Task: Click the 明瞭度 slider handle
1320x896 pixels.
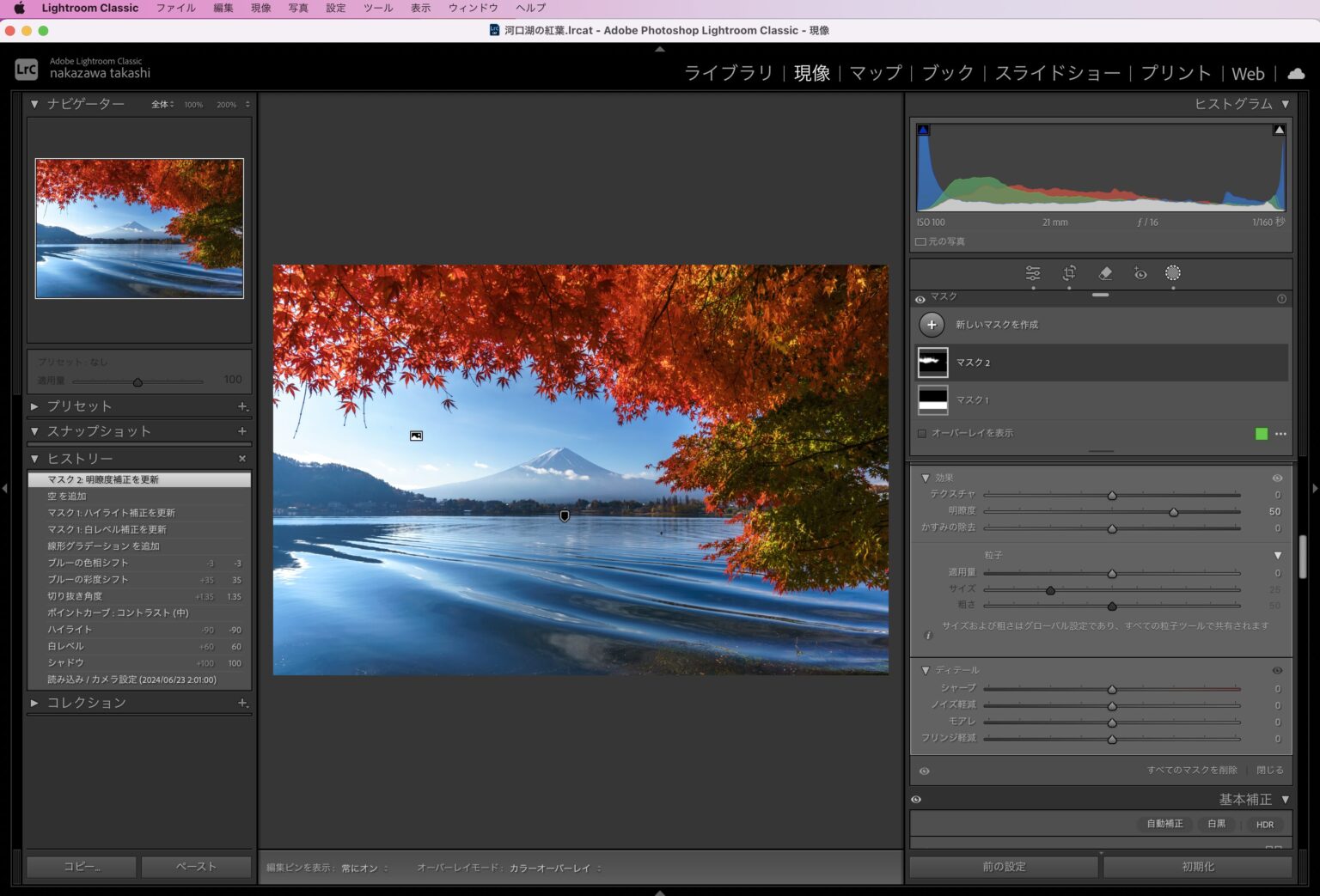Action: (1174, 512)
